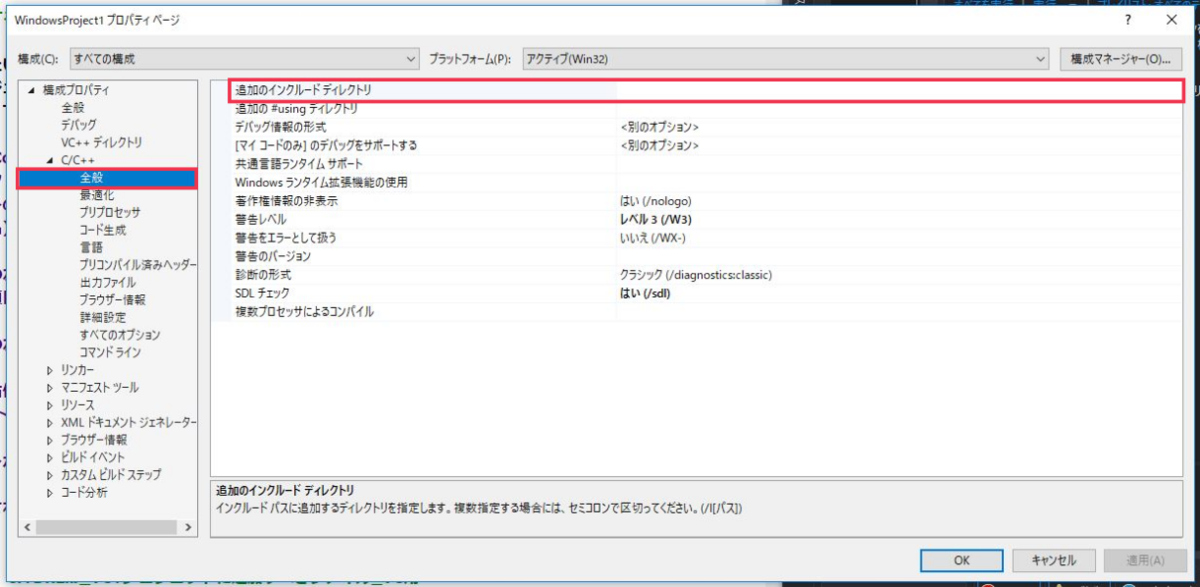Viewport: 1200px width, 587px height.
Task: Click tree horizontal scrollbar left arrow
Action: 28,525
